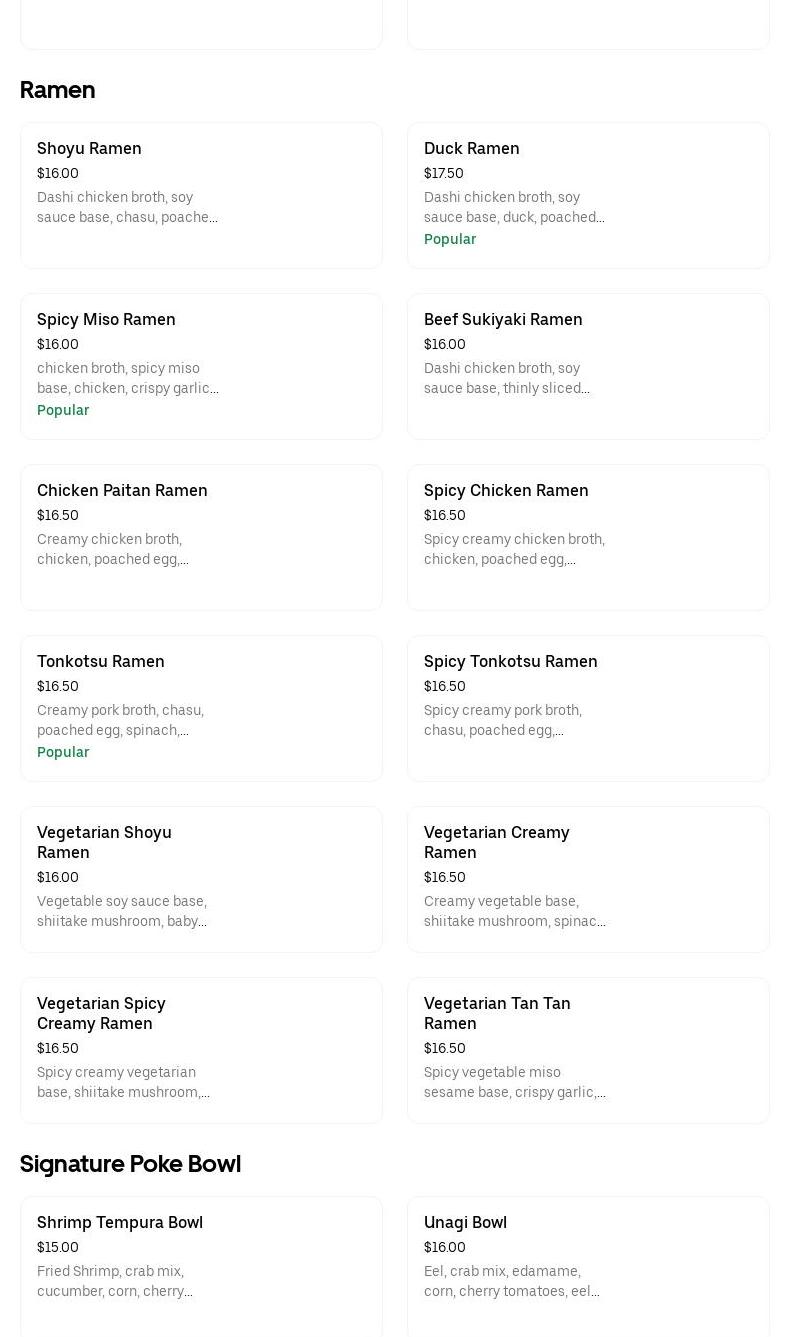Choose the Beef Sukiyaki Ramen card

[588, 366]
